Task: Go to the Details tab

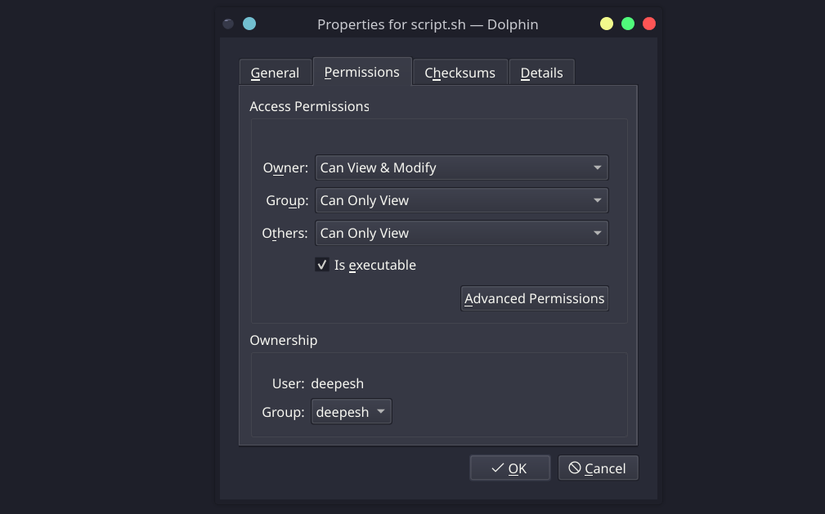Action: coord(542,73)
